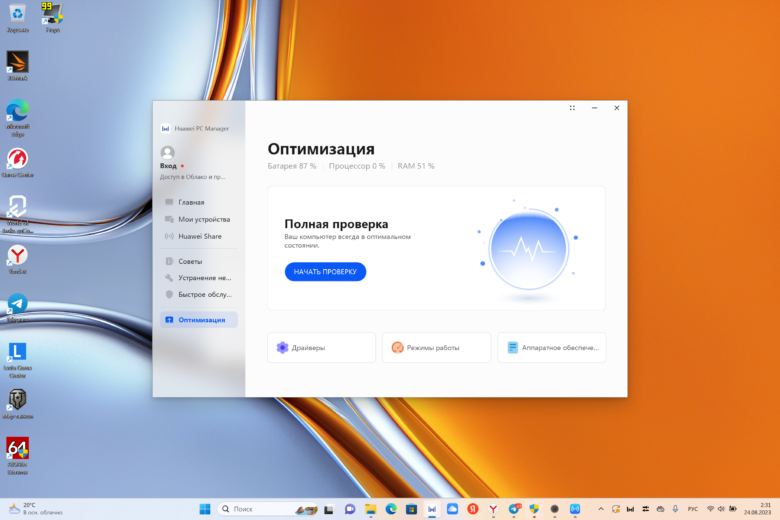Click the four-dot mini-mode icon in title bar
The width and height of the screenshot is (780, 520).
pos(572,108)
